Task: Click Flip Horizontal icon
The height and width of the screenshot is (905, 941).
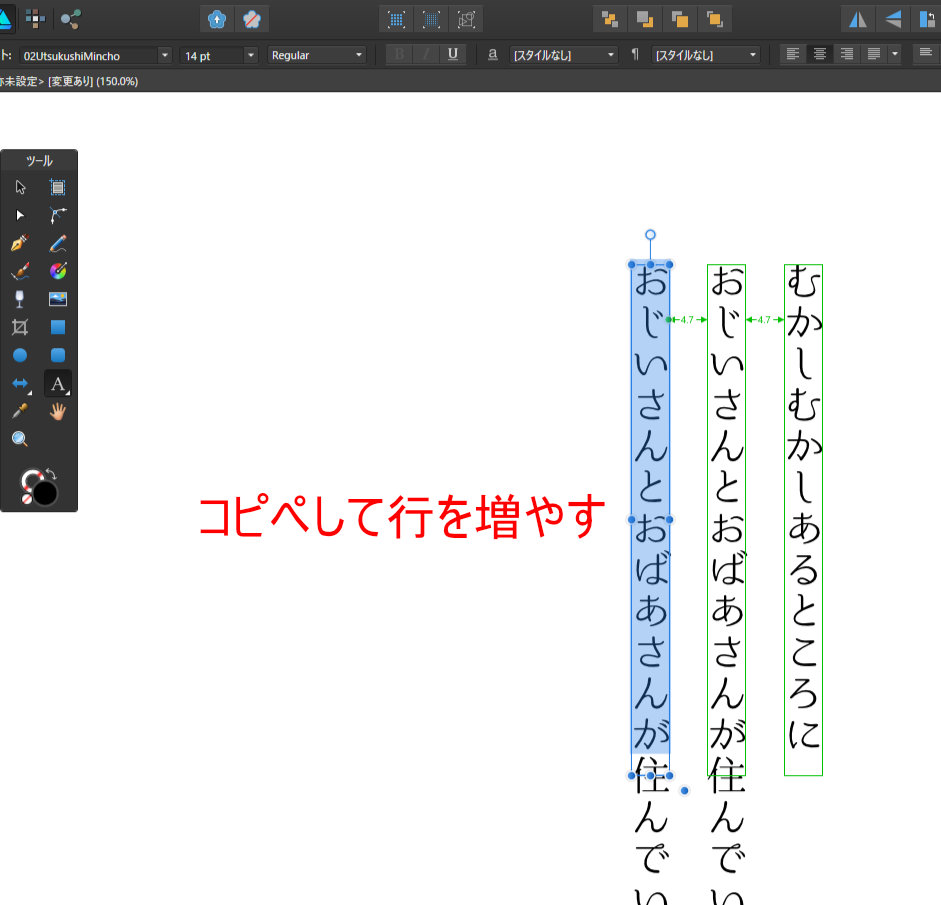Action: pyautogui.click(x=858, y=20)
